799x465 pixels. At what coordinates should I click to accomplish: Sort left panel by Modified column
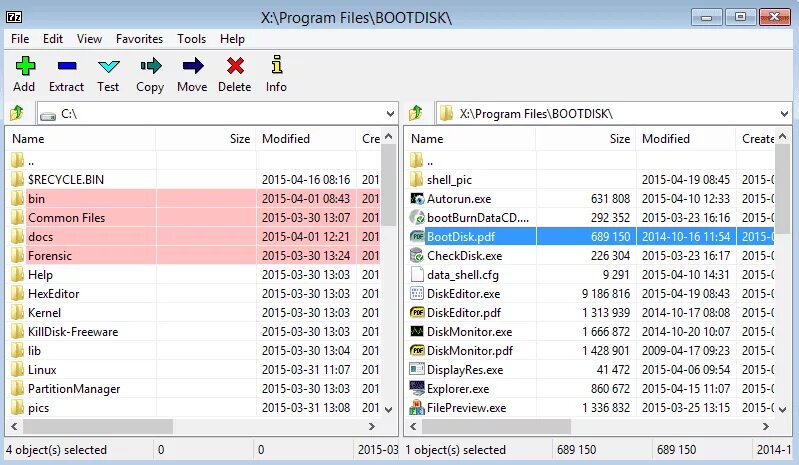click(x=306, y=139)
